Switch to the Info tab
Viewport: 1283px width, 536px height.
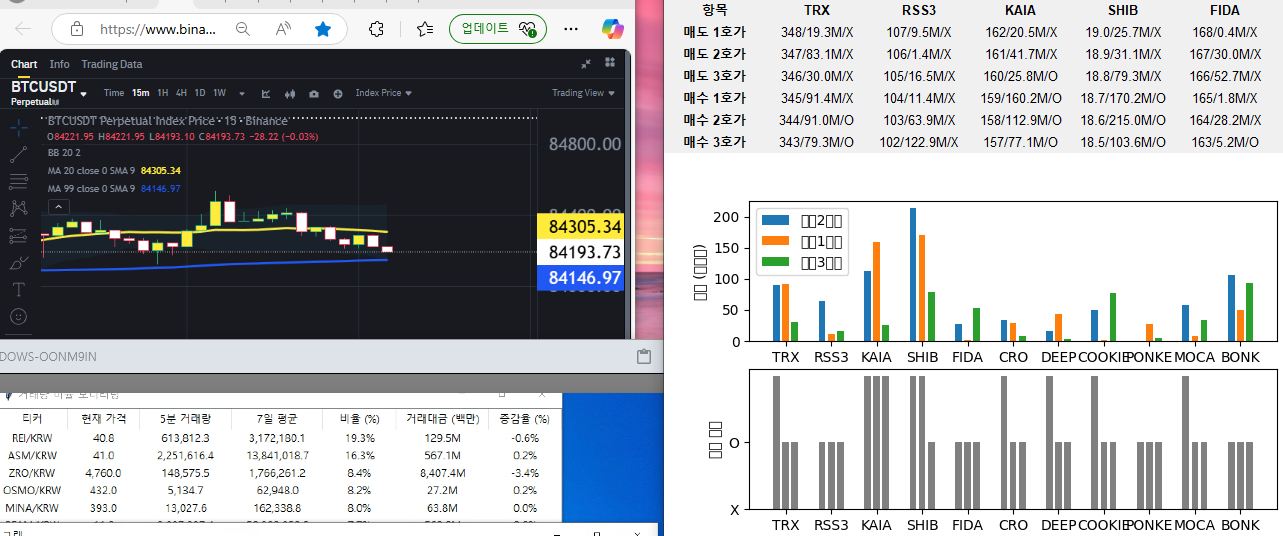(x=59, y=64)
